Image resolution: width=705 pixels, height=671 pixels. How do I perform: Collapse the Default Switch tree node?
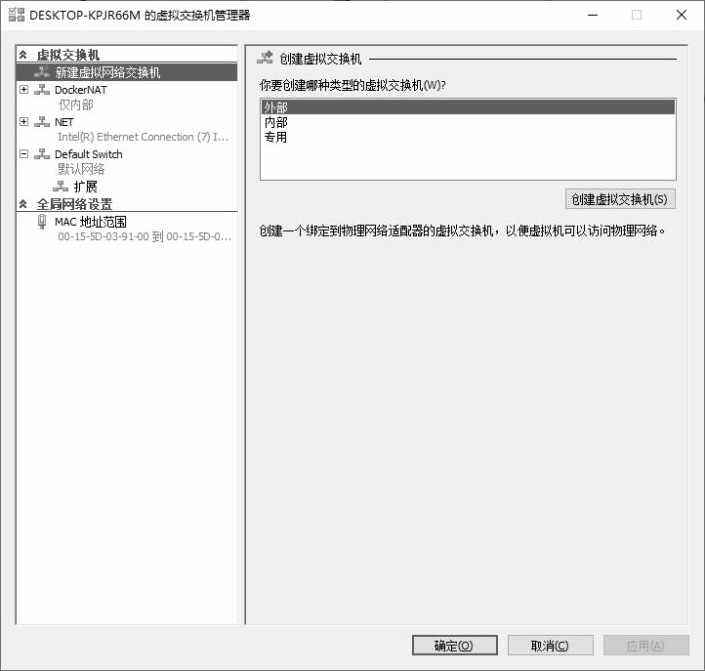coord(24,154)
